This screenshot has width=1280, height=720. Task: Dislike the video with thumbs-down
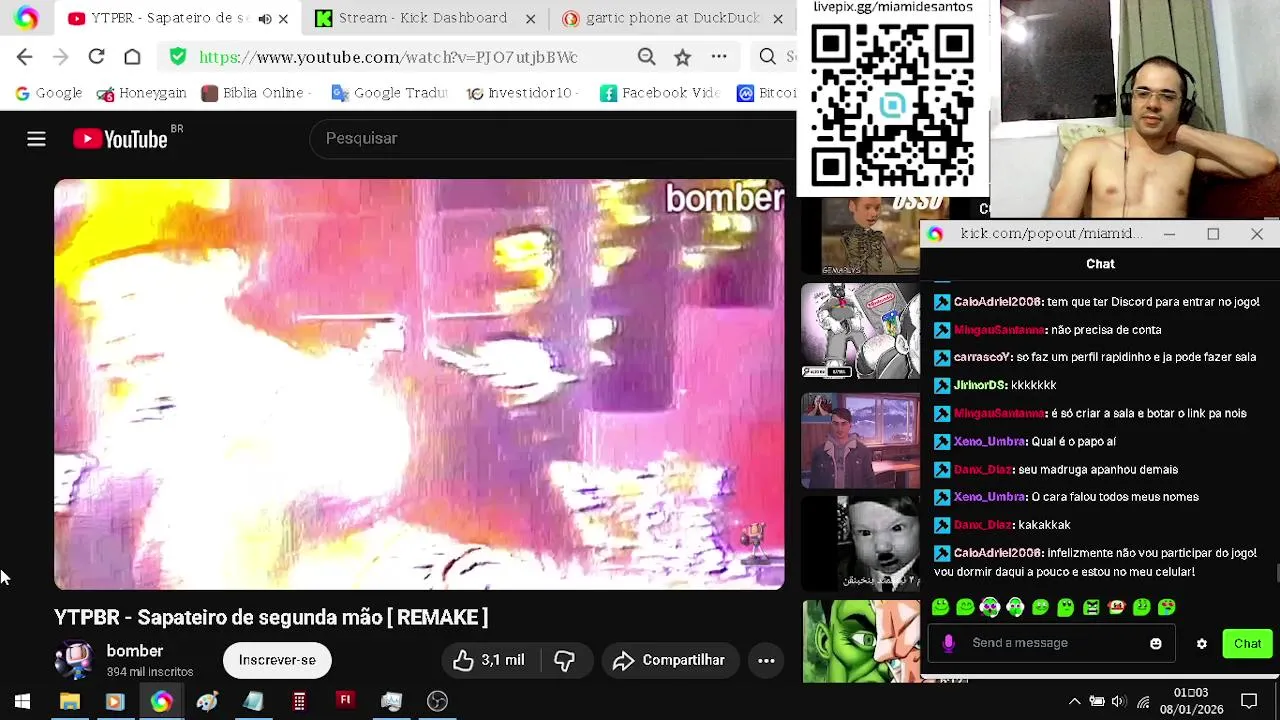coord(564,660)
